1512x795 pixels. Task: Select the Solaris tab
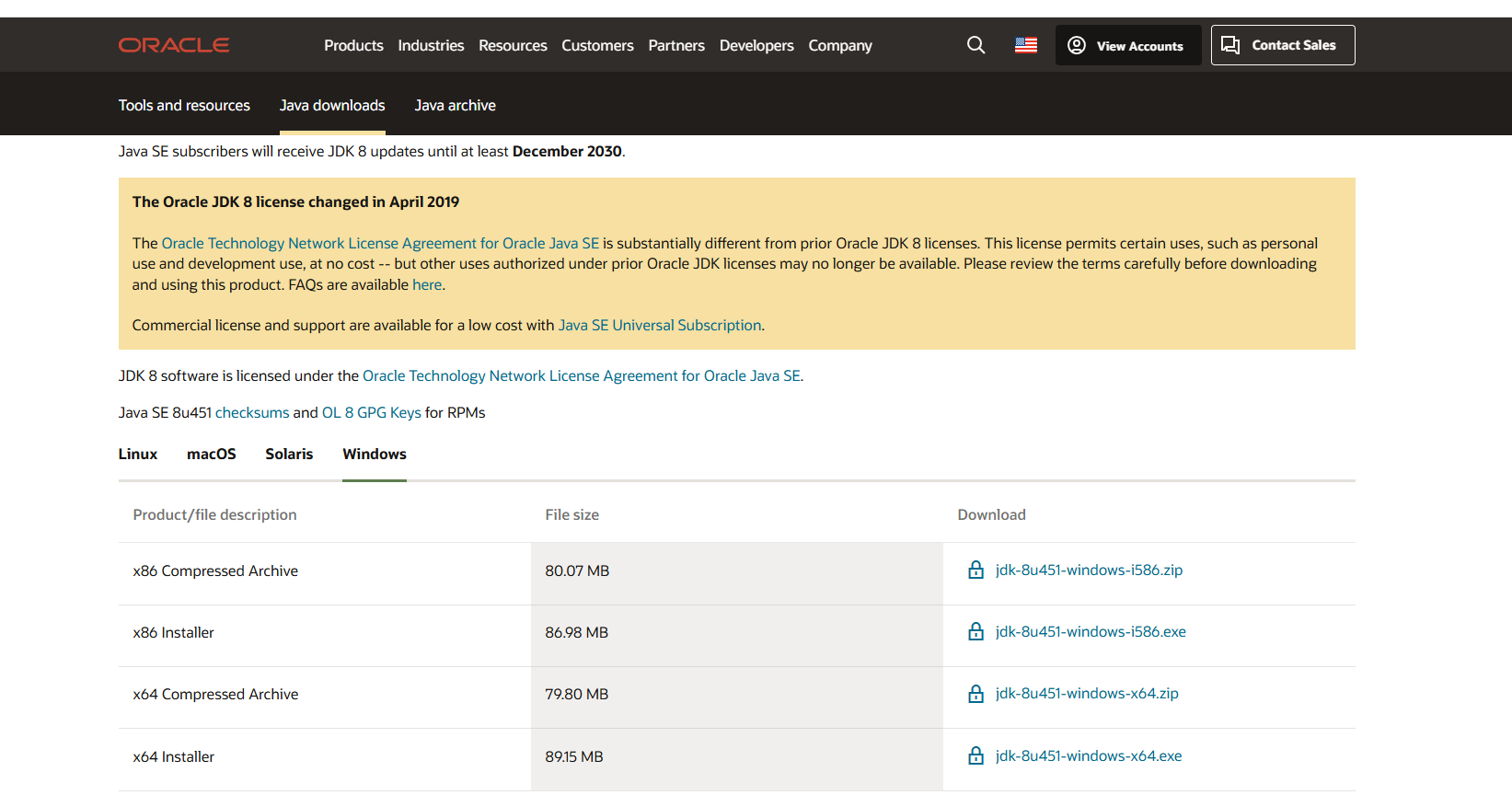289,454
